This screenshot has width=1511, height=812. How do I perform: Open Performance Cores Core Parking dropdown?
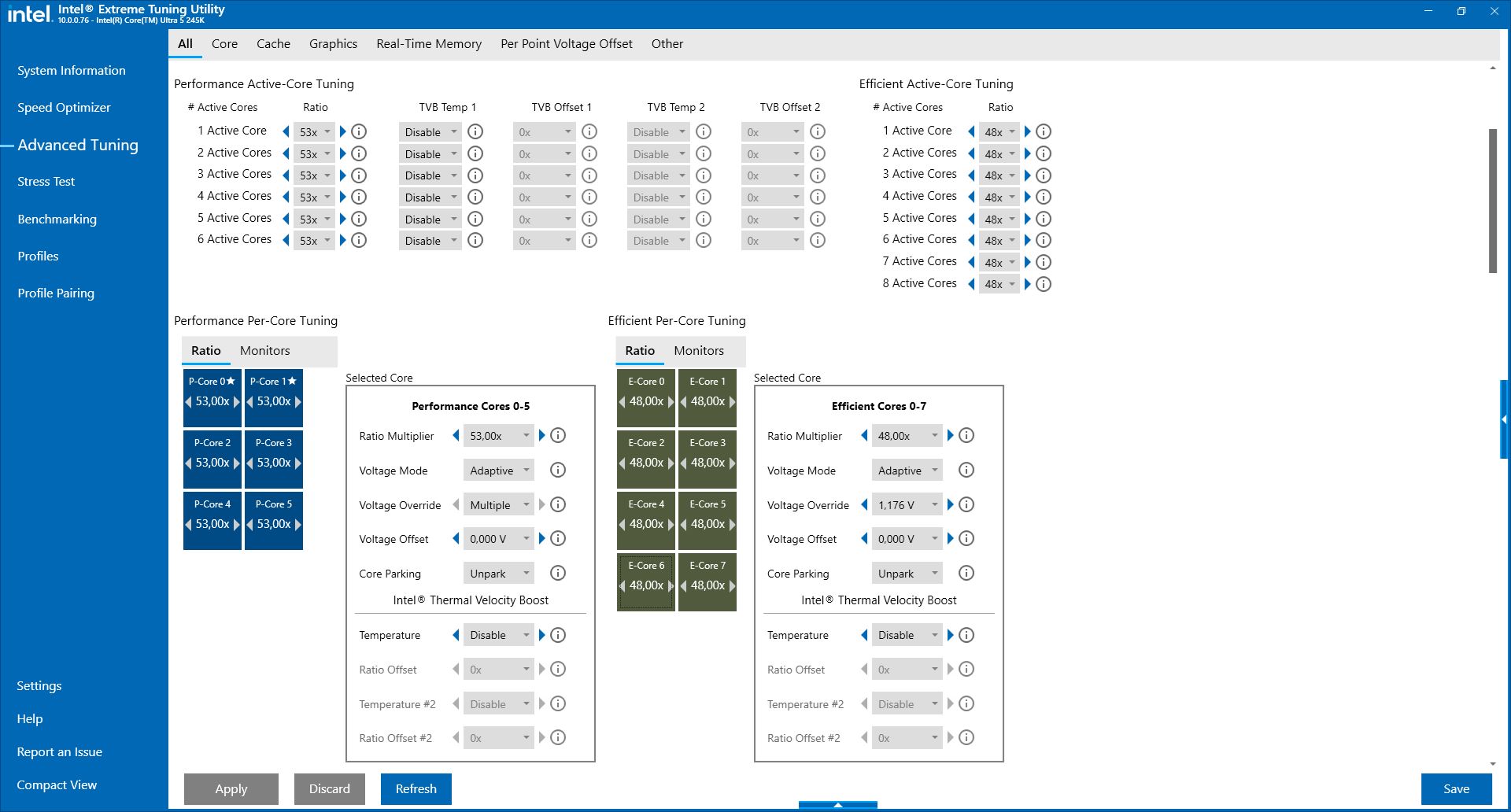pyautogui.click(x=499, y=573)
